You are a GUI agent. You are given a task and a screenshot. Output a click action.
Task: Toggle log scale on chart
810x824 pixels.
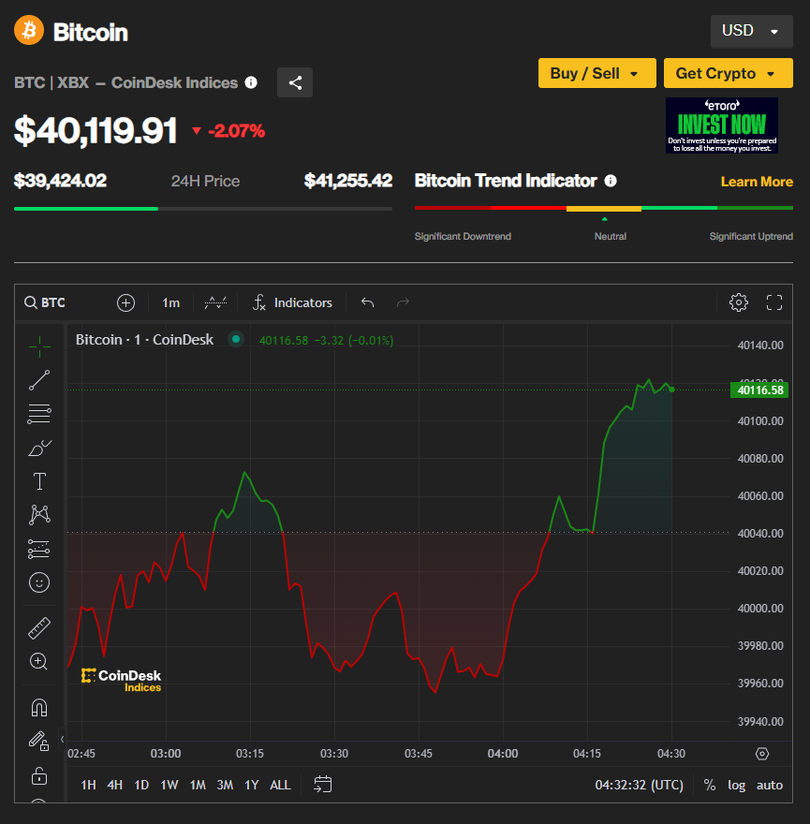pyautogui.click(x=736, y=785)
